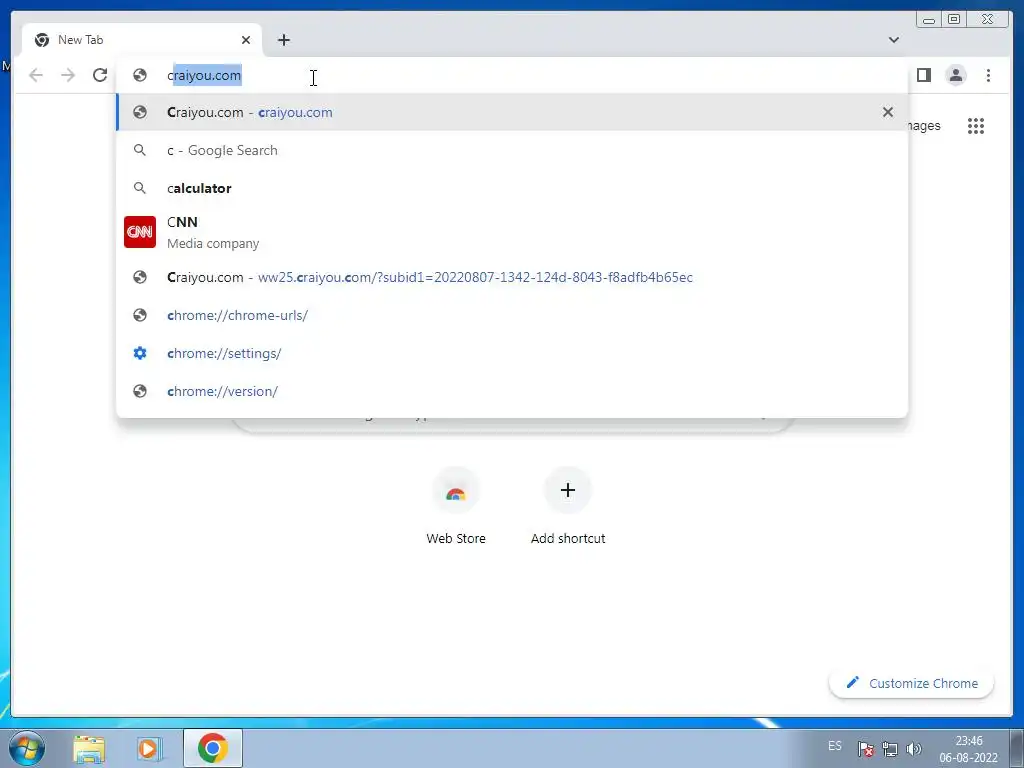Click the Customize Chrome button
1024x768 pixels.
[x=912, y=683]
